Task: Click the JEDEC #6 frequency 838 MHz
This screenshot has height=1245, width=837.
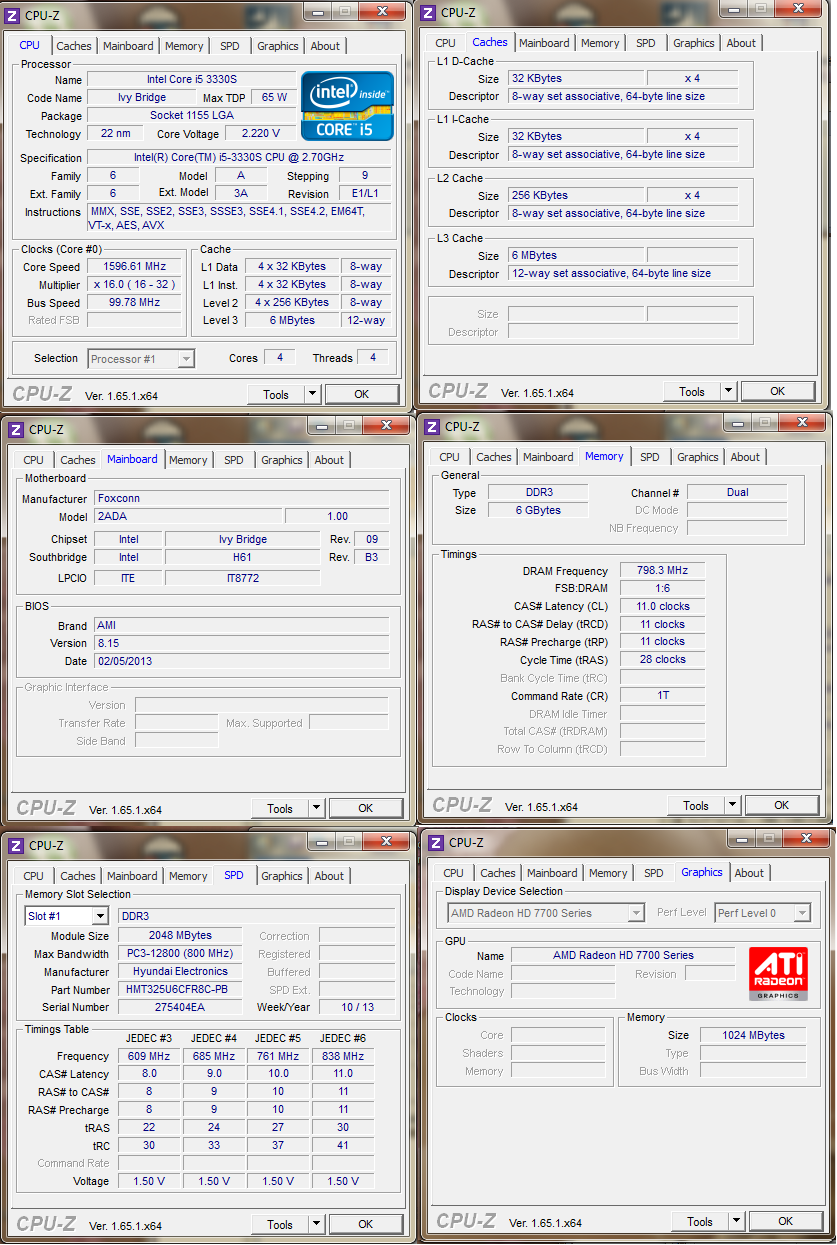Action: (x=343, y=1056)
